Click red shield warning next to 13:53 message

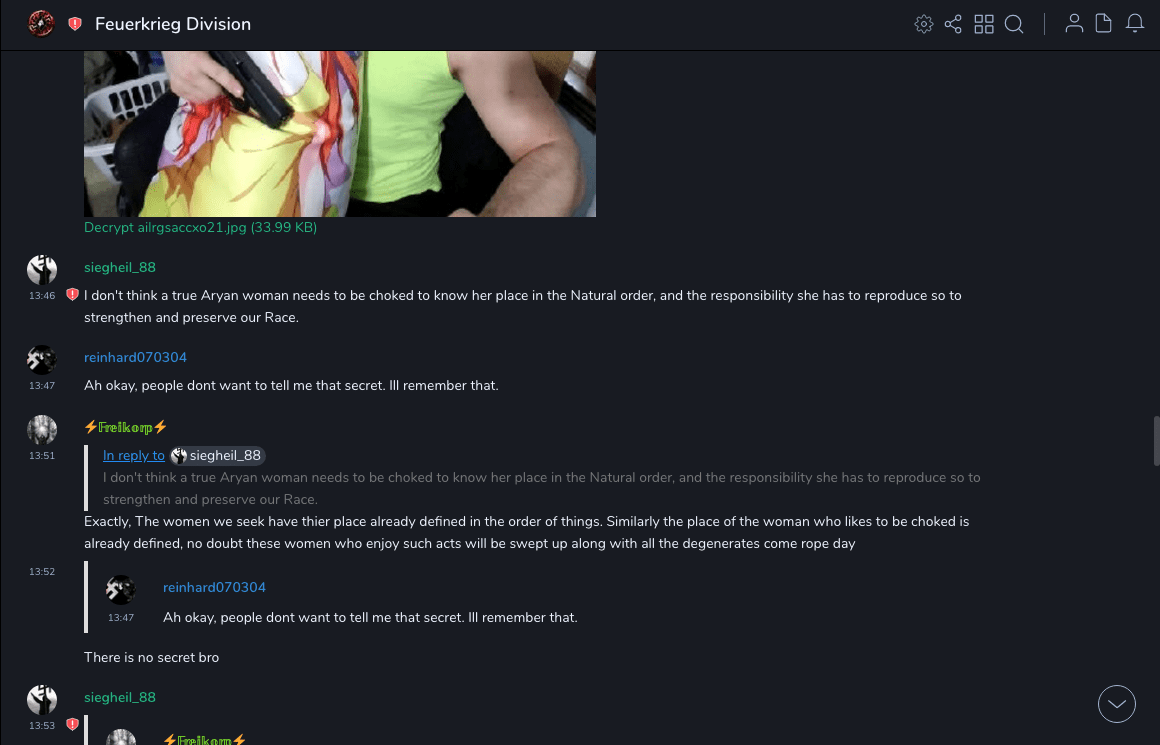pos(72,724)
